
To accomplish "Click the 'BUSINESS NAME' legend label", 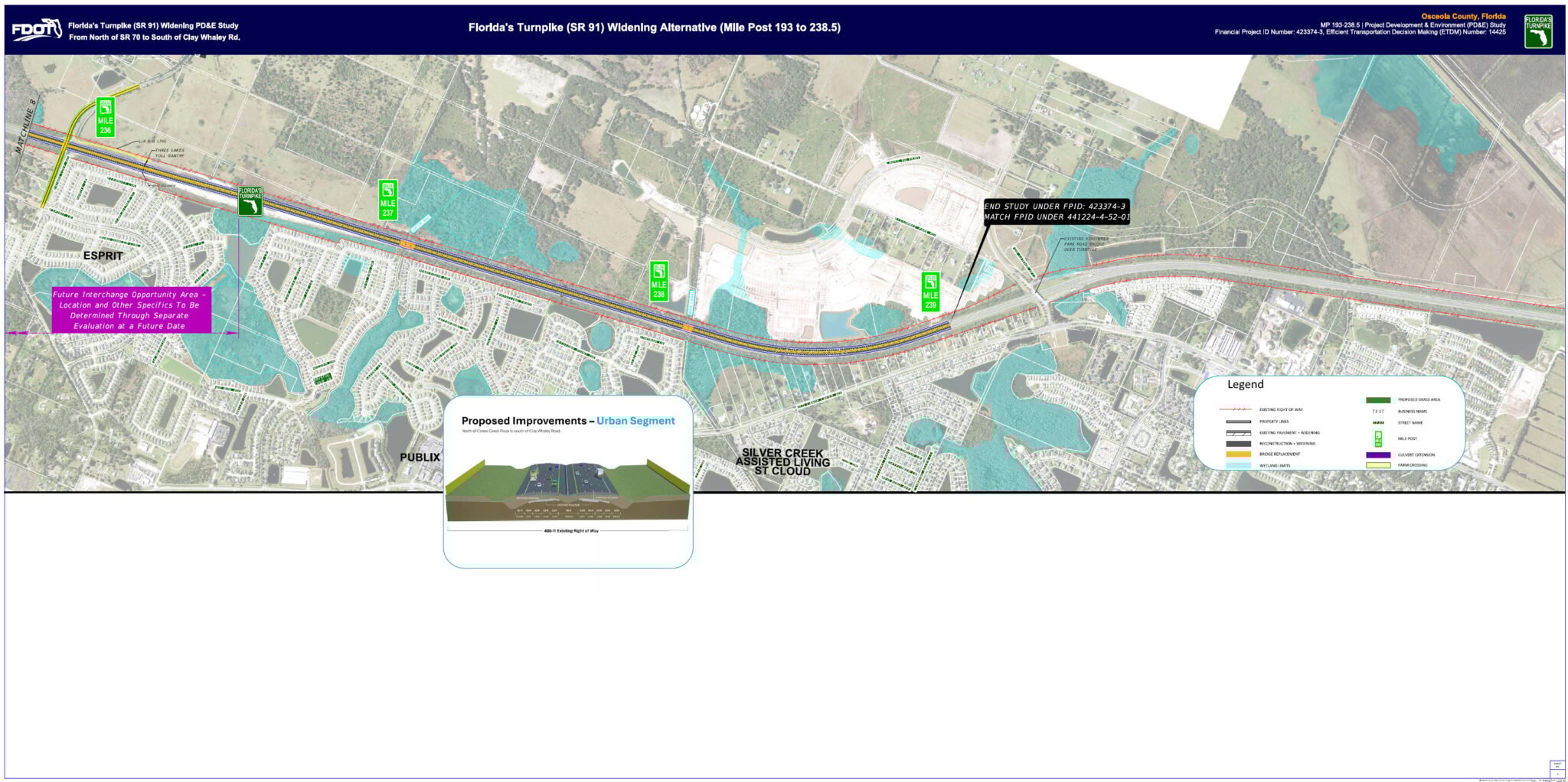I will tap(1413, 412).
